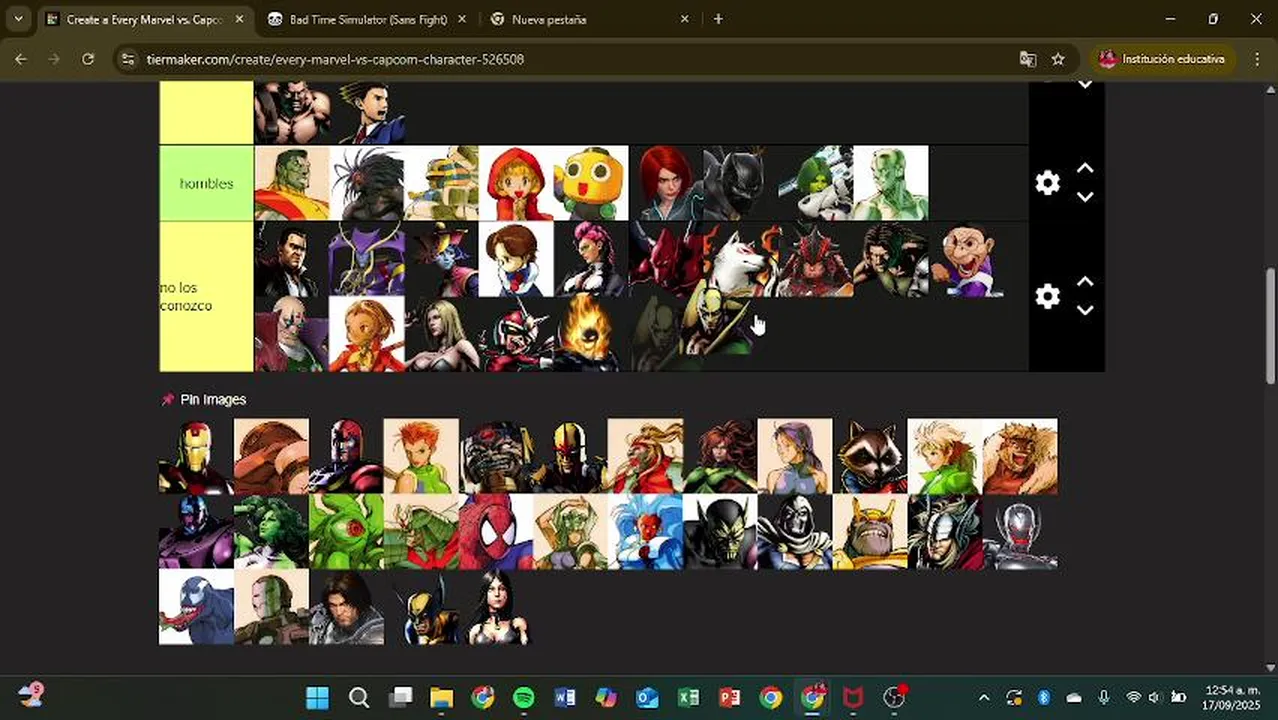Open File Explorer from the taskbar
This screenshot has height=720, width=1278.
point(441,697)
